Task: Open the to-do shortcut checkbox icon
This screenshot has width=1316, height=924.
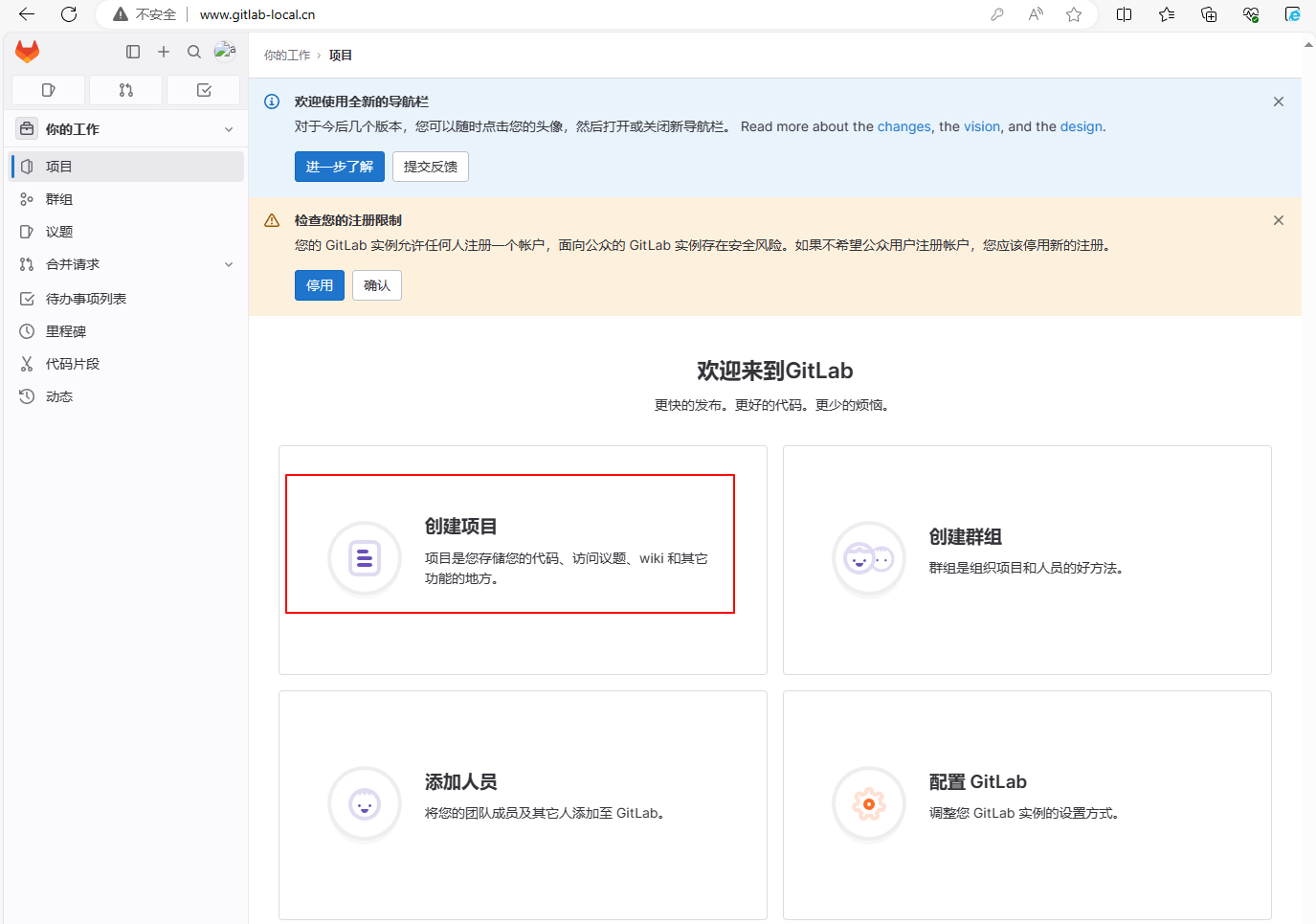Action: pyautogui.click(x=204, y=90)
